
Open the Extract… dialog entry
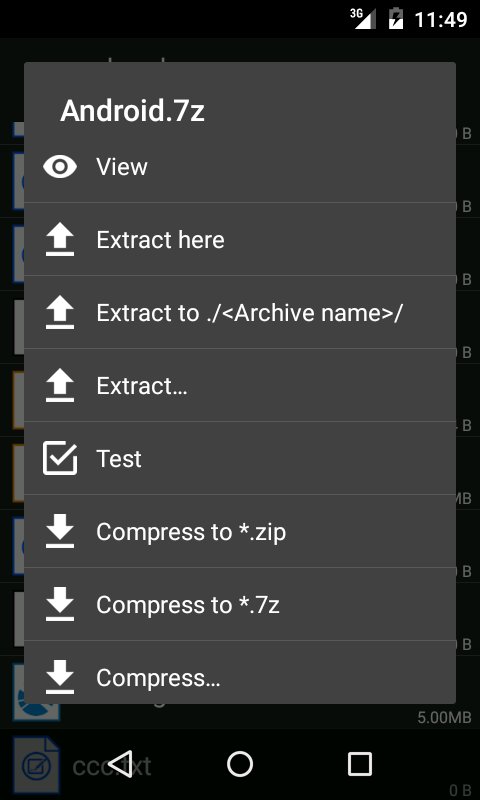[240, 385]
